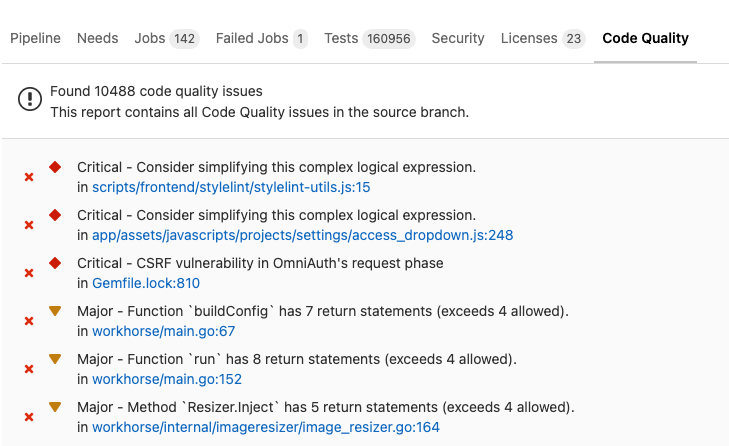Image resolution: width=729 pixels, height=446 pixels.
Task: Open the Failed Jobs tab
Action: click(x=261, y=38)
